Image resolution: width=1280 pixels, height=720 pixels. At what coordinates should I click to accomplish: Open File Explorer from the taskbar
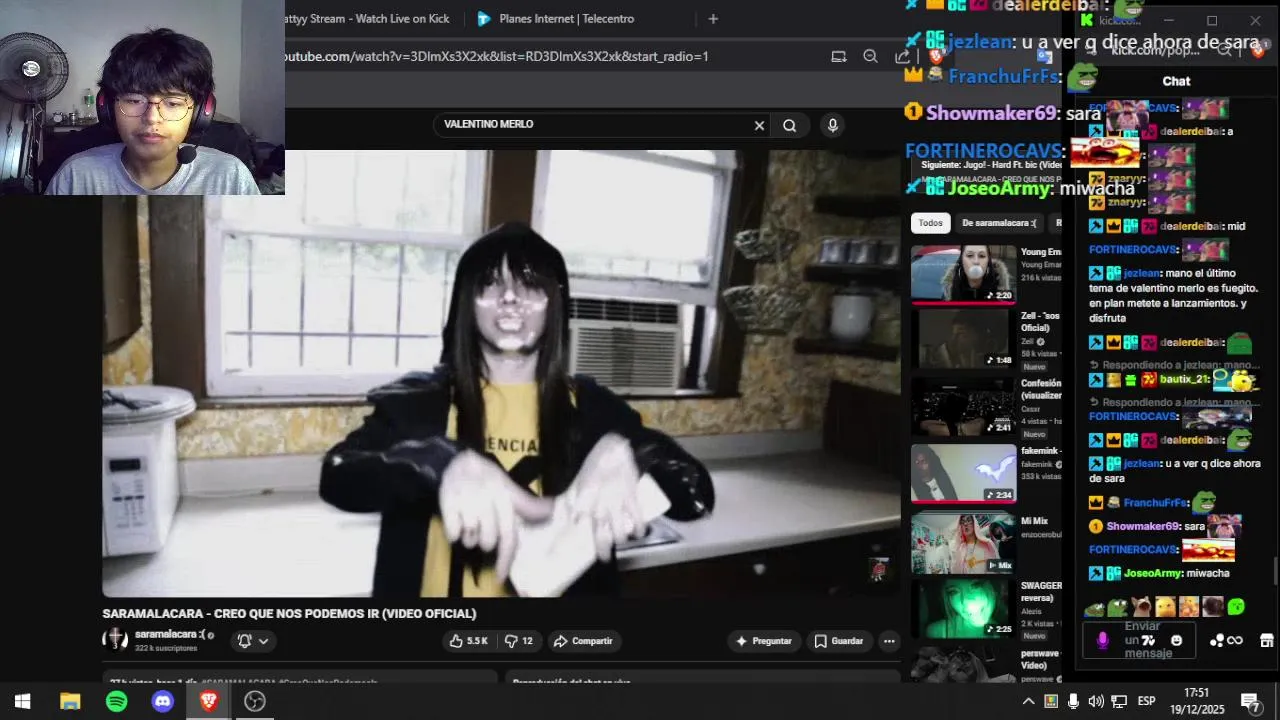coord(70,701)
